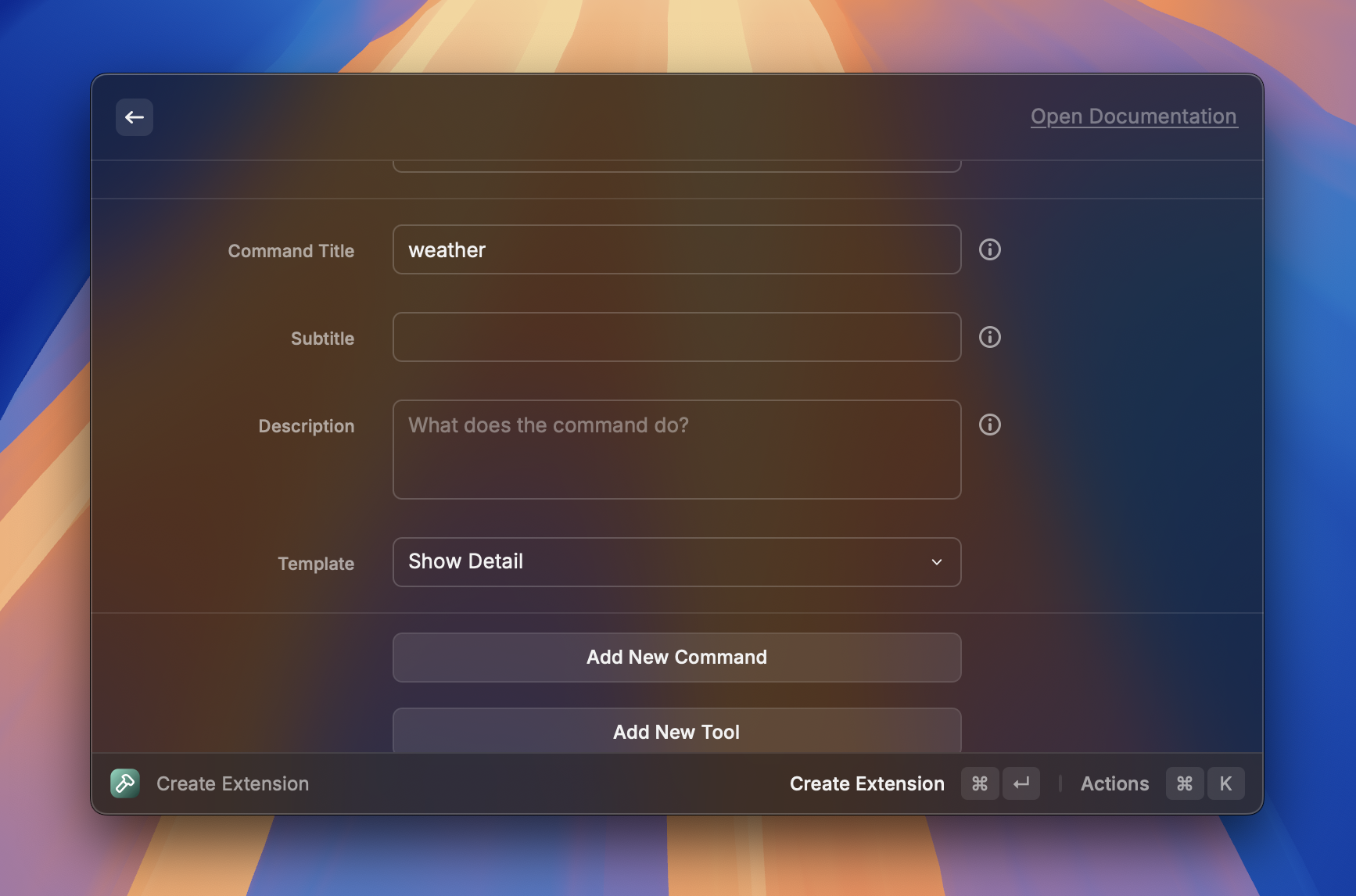Click the Description text area
1356x896 pixels.
(x=676, y=450)
